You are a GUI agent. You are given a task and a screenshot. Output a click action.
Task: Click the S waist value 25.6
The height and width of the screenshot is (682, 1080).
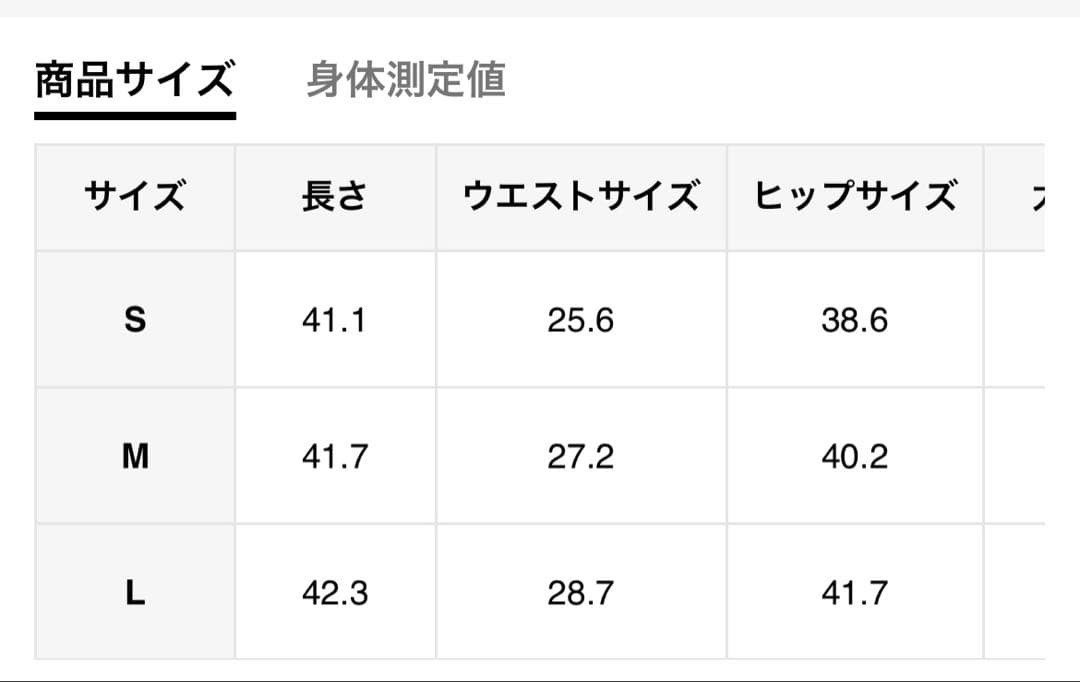click(580, 320)
